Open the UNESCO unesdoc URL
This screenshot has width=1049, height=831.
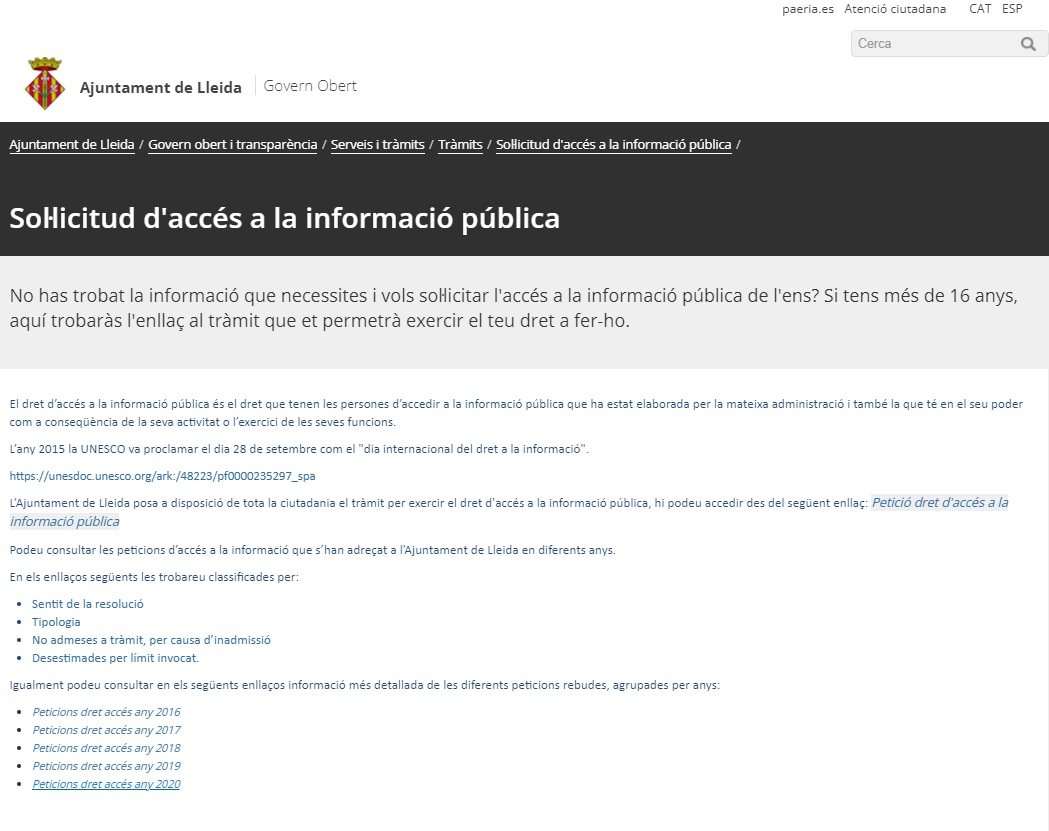162,476
